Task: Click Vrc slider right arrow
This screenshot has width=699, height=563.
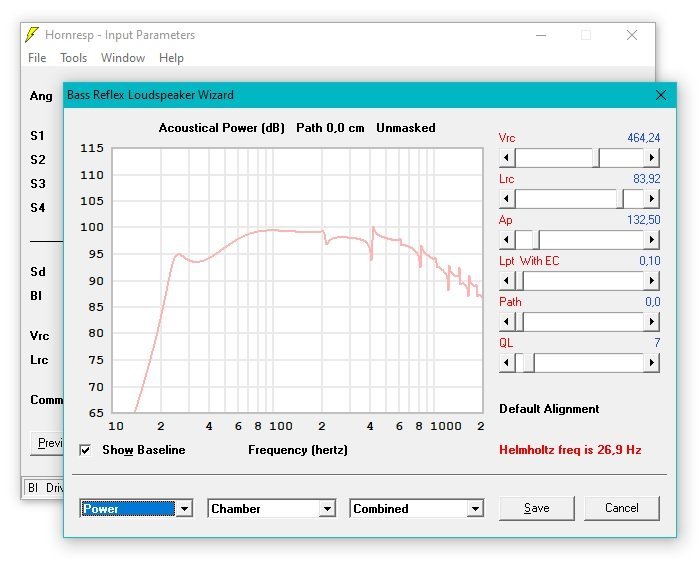Action: (x=651, y=158)
